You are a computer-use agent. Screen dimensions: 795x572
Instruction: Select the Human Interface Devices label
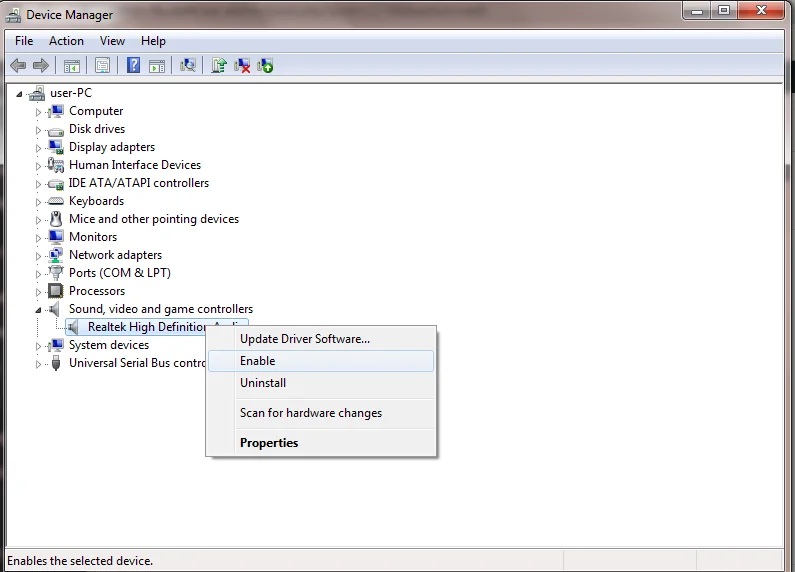pos(135,165)
